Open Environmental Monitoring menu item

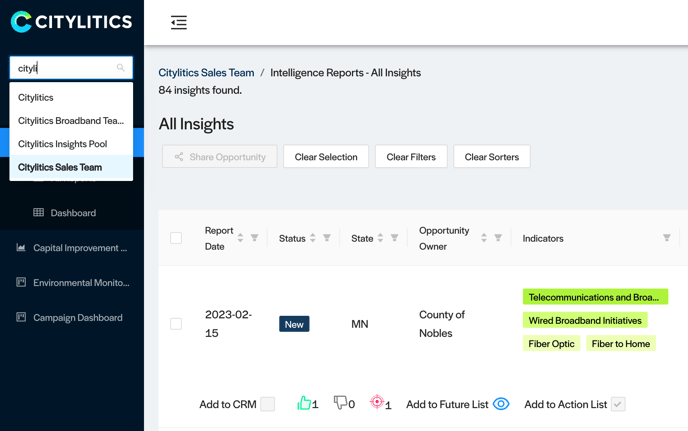click(72, 283)
